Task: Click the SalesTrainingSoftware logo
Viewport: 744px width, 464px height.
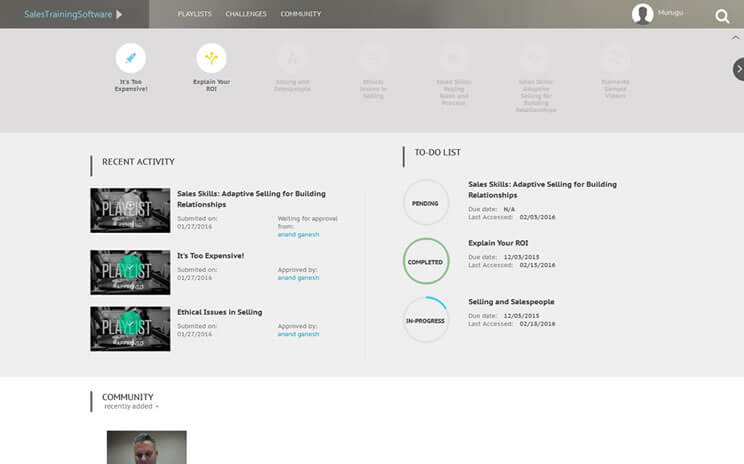Action: tap(68, 14)
